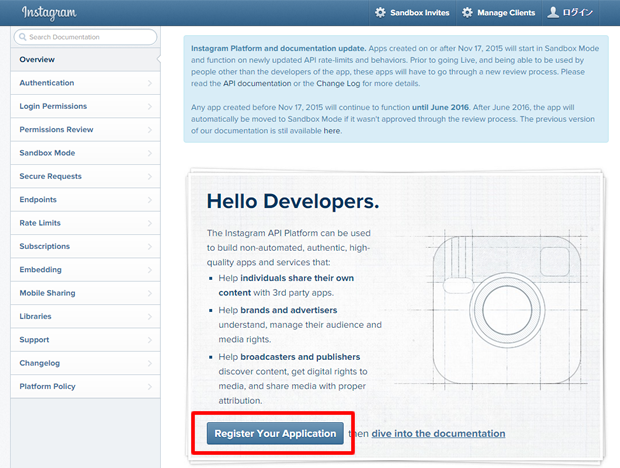Image resolution: width=620 pixels, height=468 pixels.
Task: Open Rate Limits section
Action: click(85, 223)
